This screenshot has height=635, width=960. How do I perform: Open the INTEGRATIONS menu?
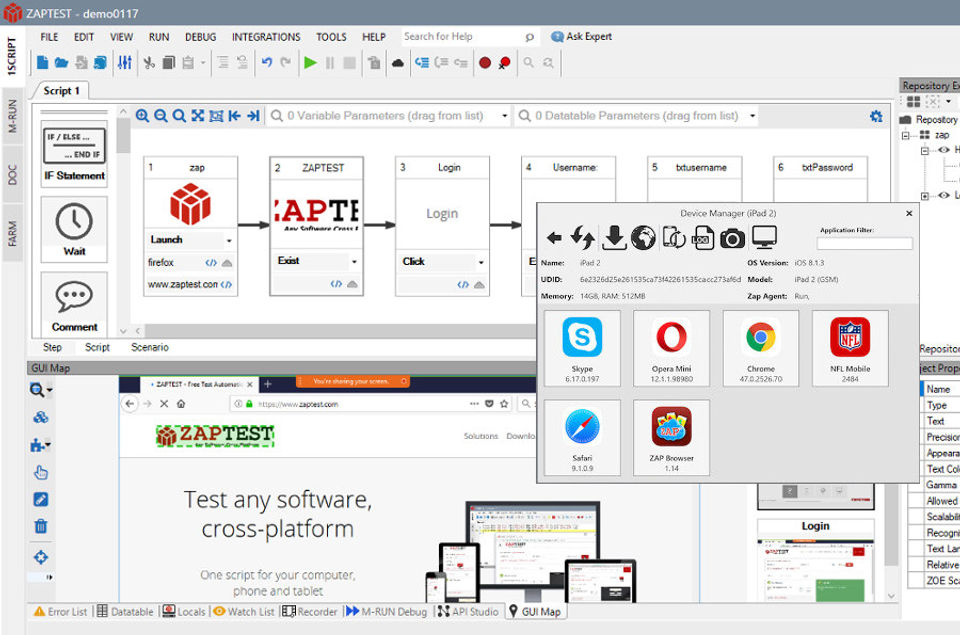pos(266,37)
